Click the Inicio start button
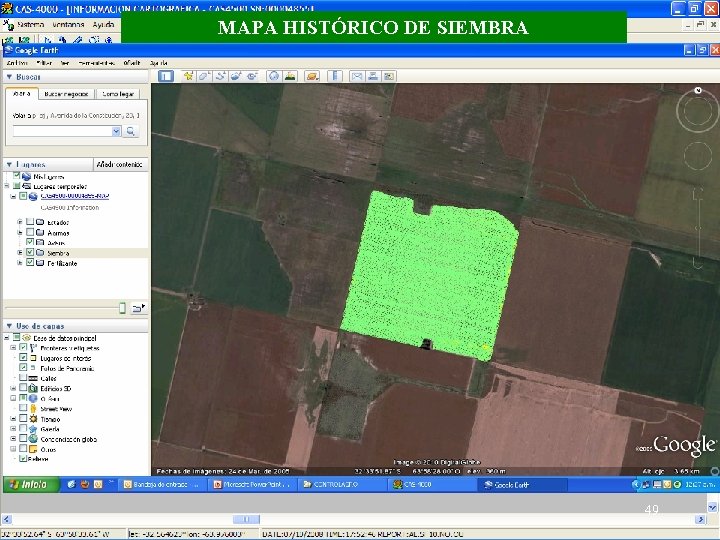 click(31, 484)
